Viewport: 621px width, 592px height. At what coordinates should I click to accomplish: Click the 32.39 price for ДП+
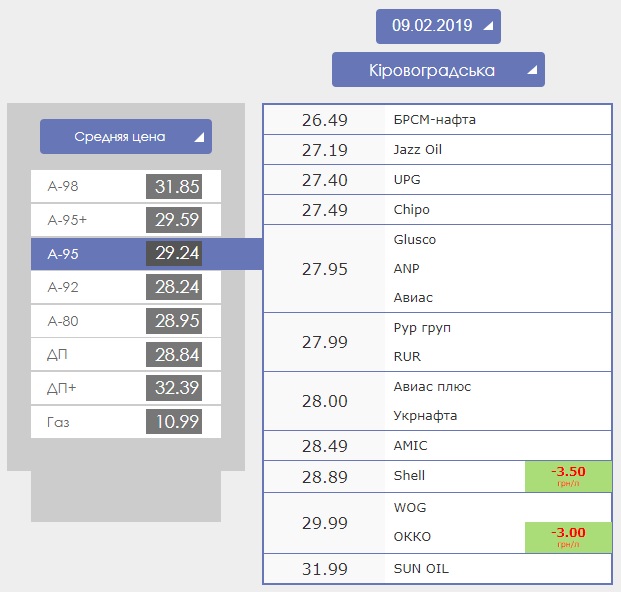click(x=174, y=388)
